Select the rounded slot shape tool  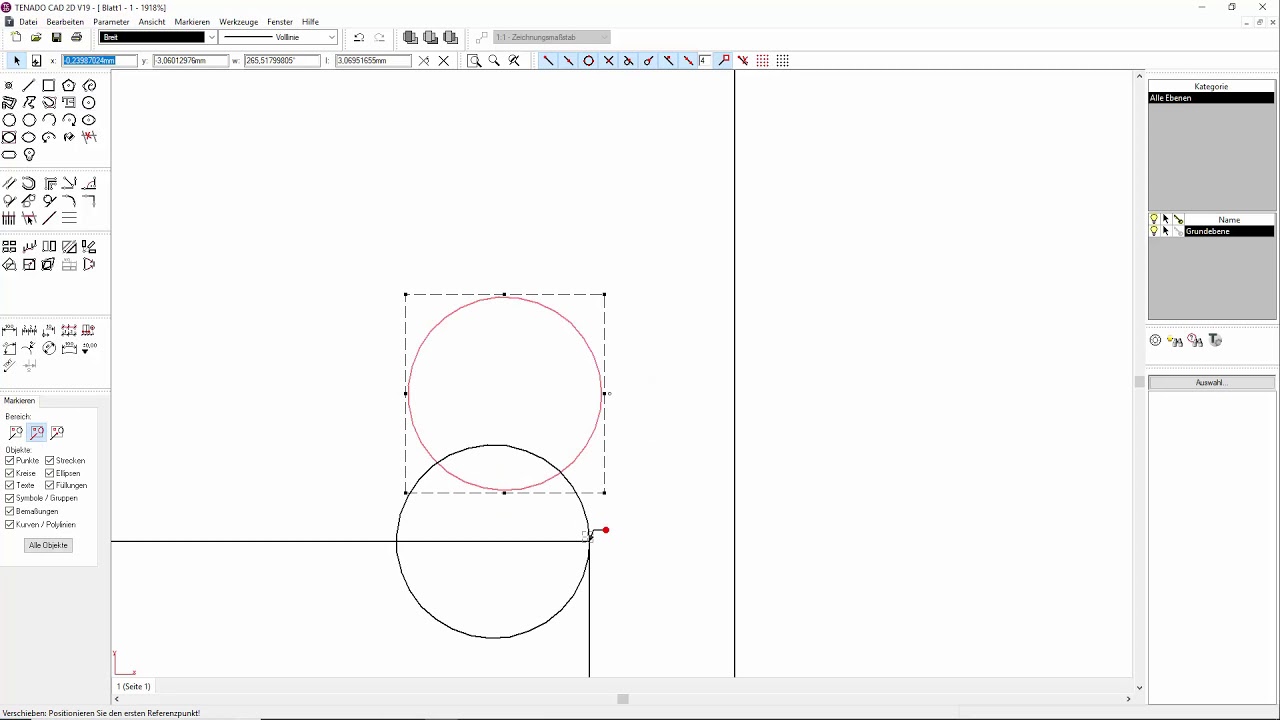click(x=9, y=155)
